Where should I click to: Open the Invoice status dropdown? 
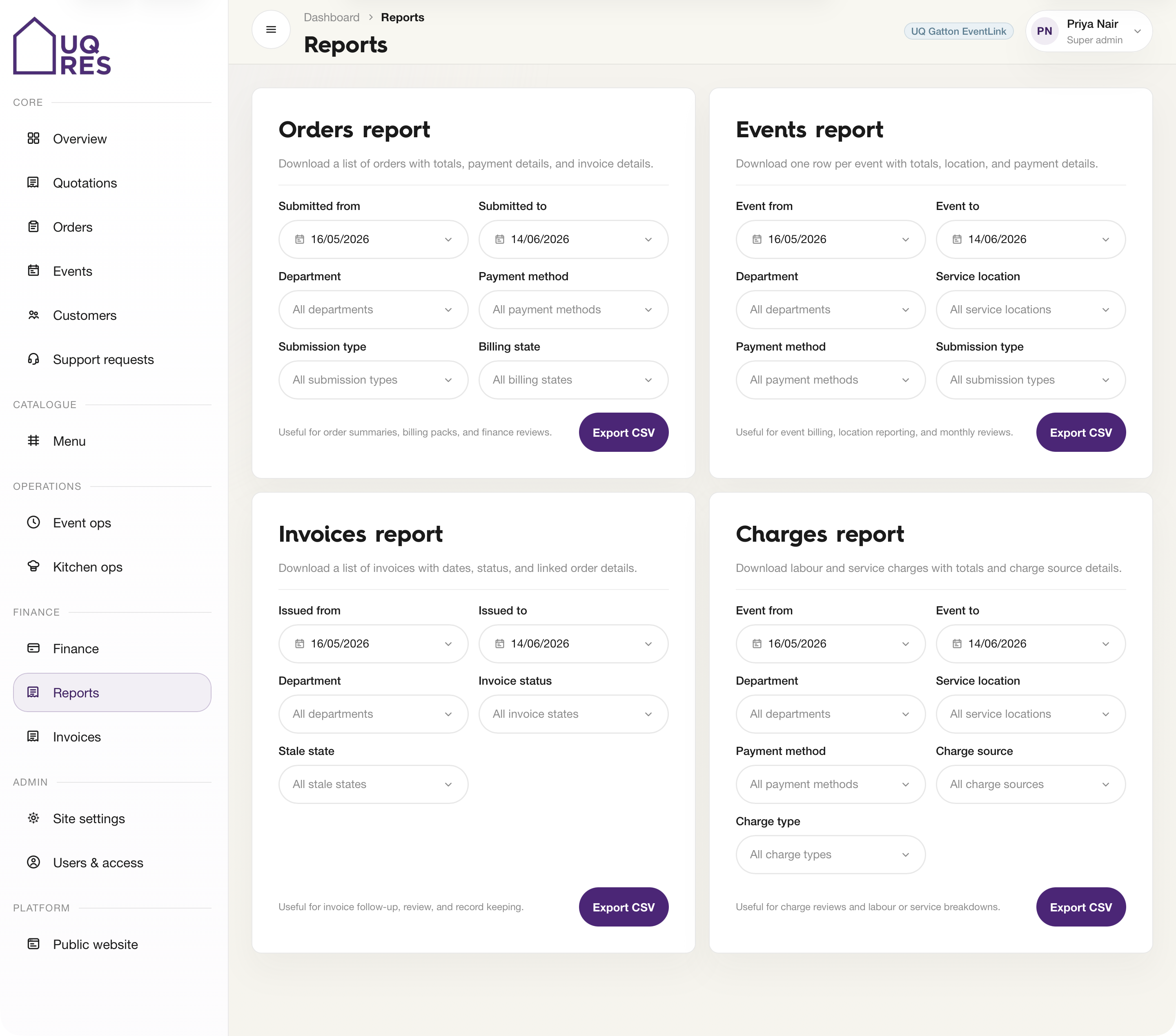pos(573,714)
